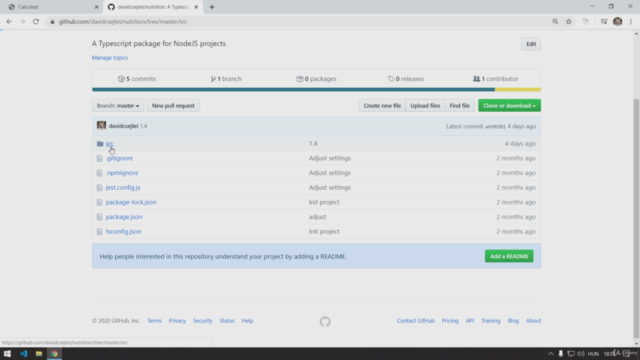Screen dimensions: 640x360
Task: Click the file icon beside package-lock.json
Action: click(100, 202)
